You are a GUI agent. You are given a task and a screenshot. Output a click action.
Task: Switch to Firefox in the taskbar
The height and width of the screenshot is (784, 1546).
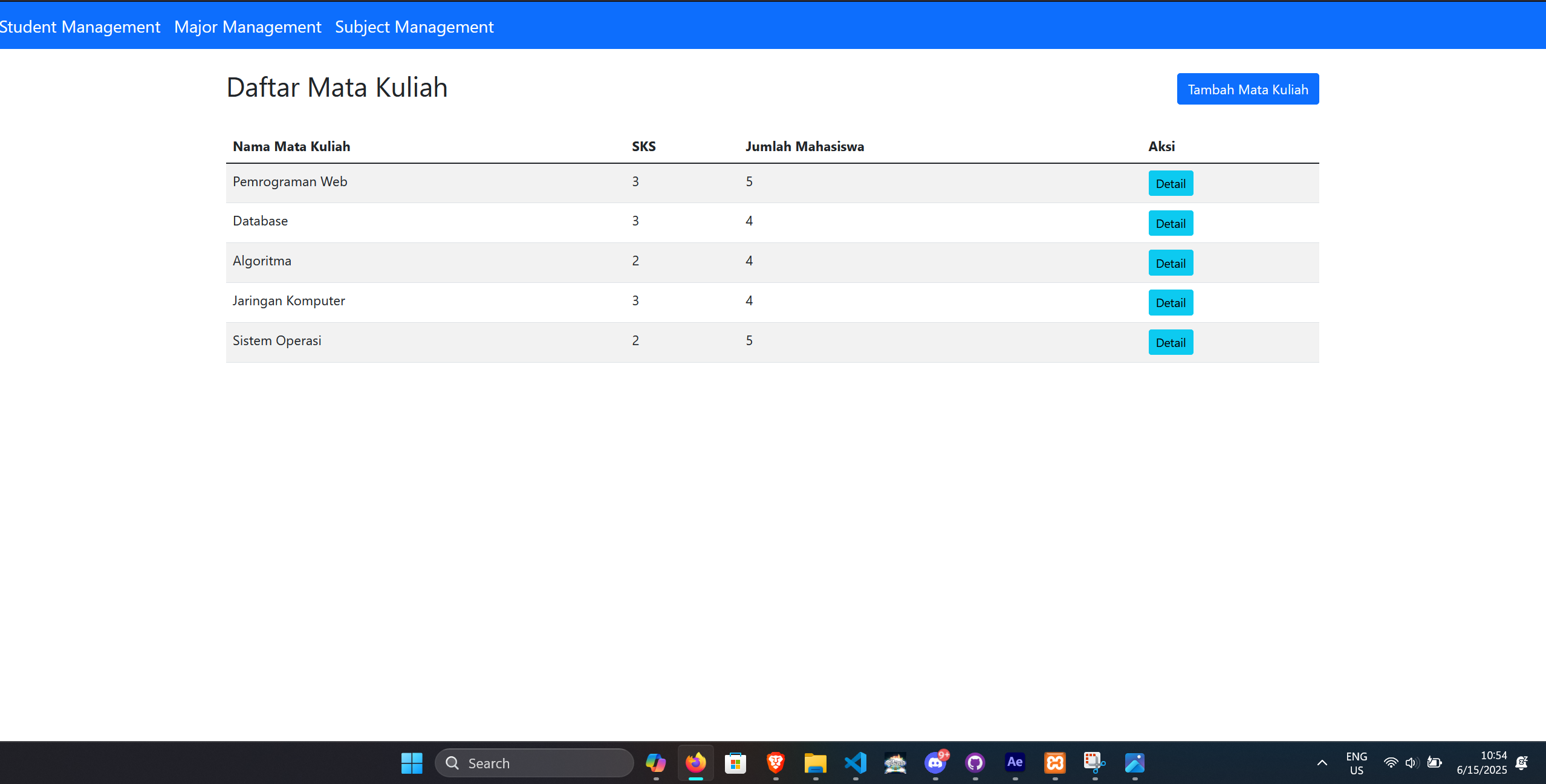click(695, 763)
